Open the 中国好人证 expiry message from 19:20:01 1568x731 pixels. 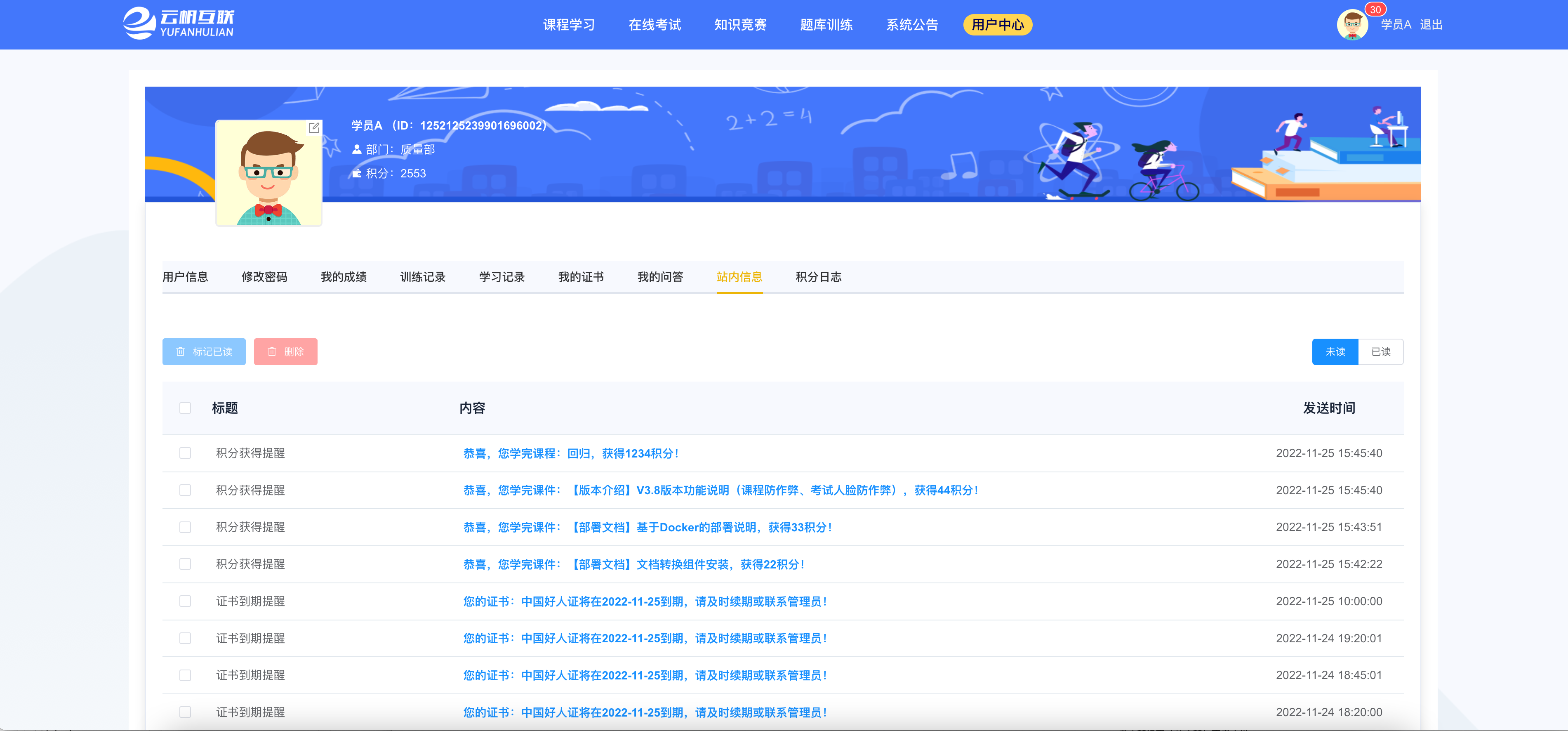click(645, 639)
